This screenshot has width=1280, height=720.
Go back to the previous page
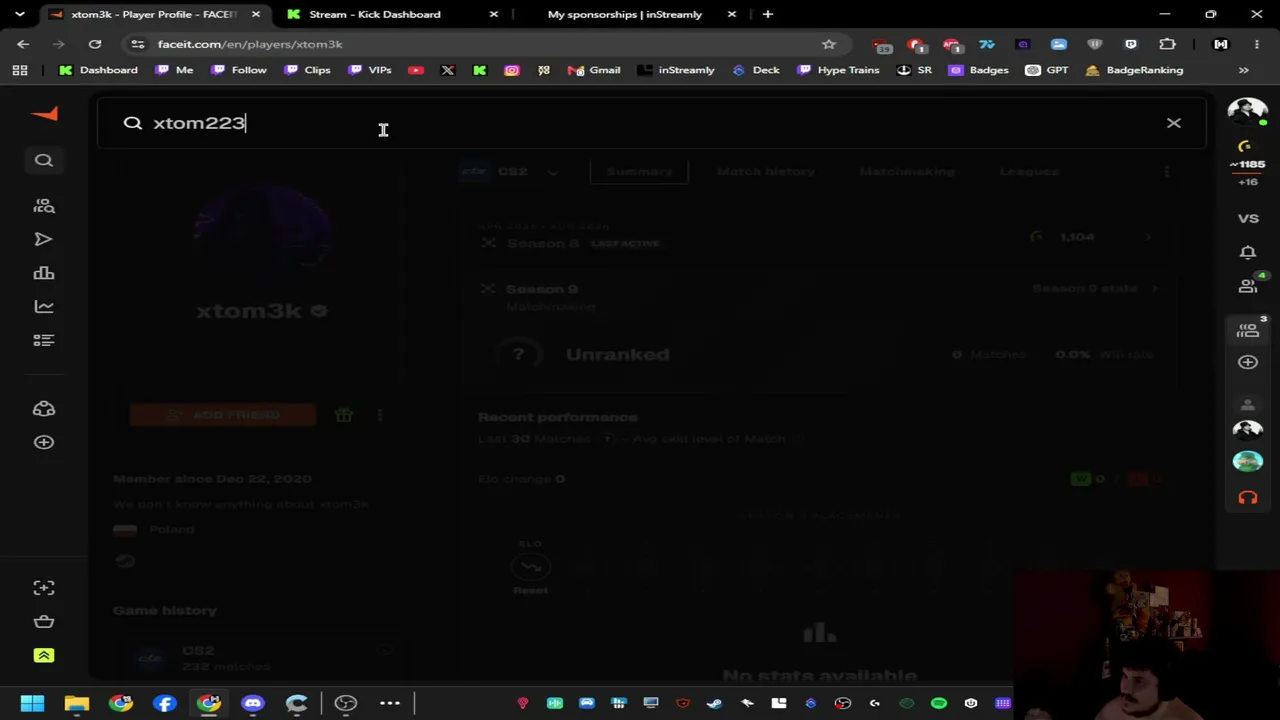point(23,44)
